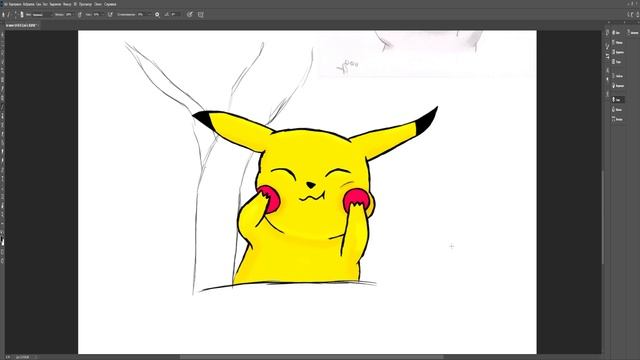This screenshot has width=640, height=360.
Task: Select the open document tab
Action: click(21, 25)
